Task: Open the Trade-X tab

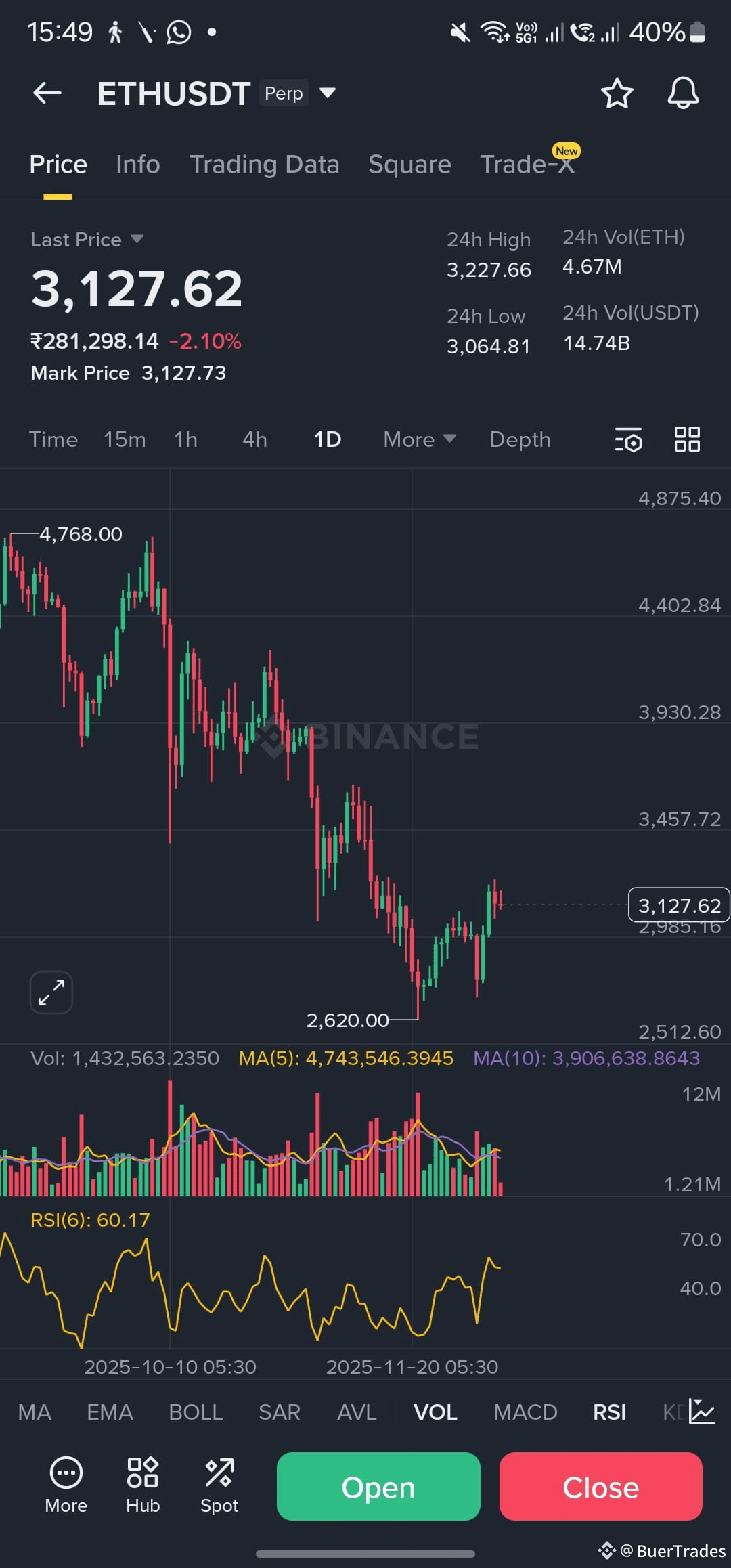Action: point(527,165)
